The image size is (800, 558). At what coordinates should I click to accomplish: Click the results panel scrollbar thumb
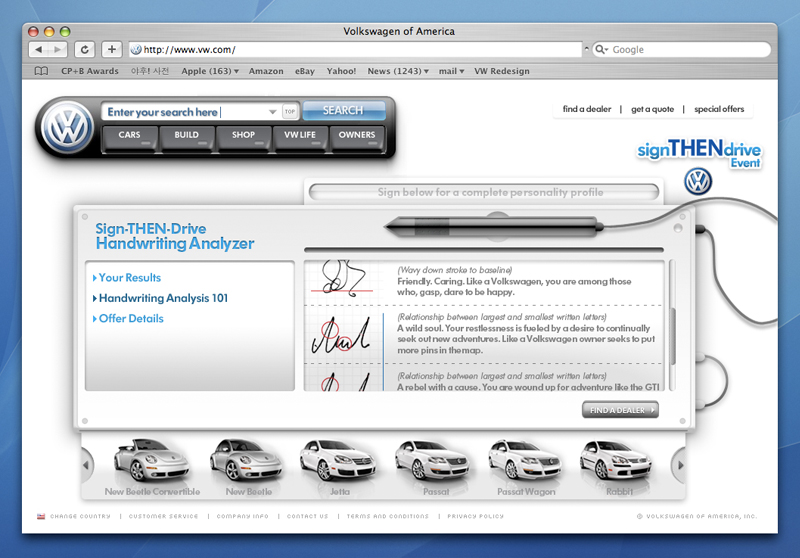pyautogui.click(x=672, y=336)
